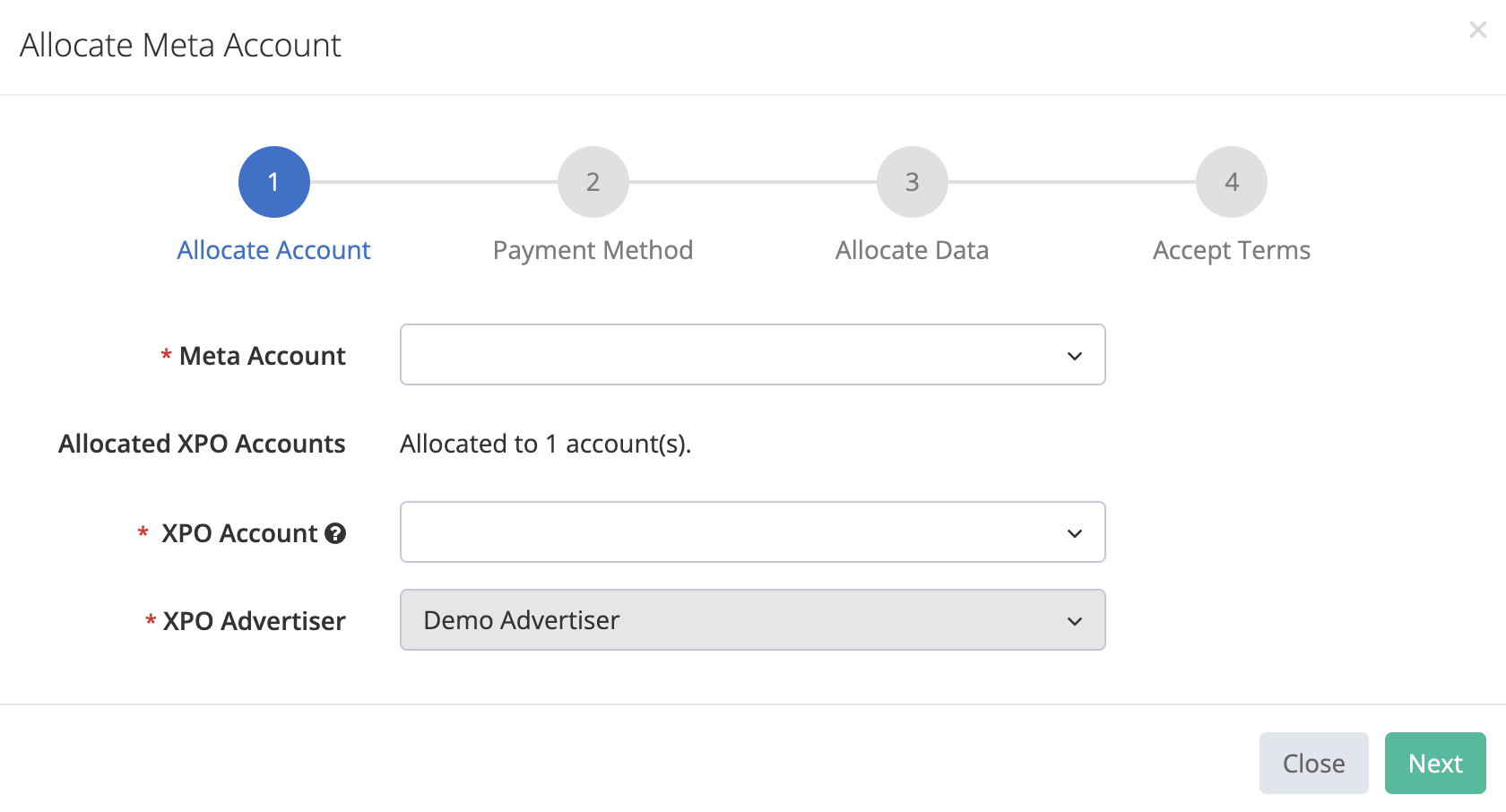Open the XPO Advertiser dropdown
Screen dimensions: 1506x812
(753, 619)
